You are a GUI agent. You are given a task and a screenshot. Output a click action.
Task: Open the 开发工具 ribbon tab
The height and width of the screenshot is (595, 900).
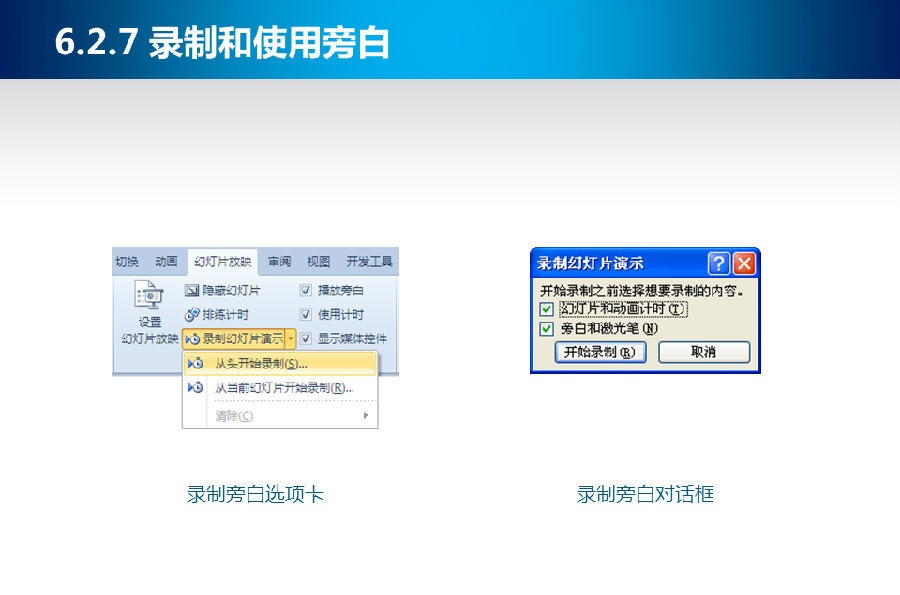(369, 262)
